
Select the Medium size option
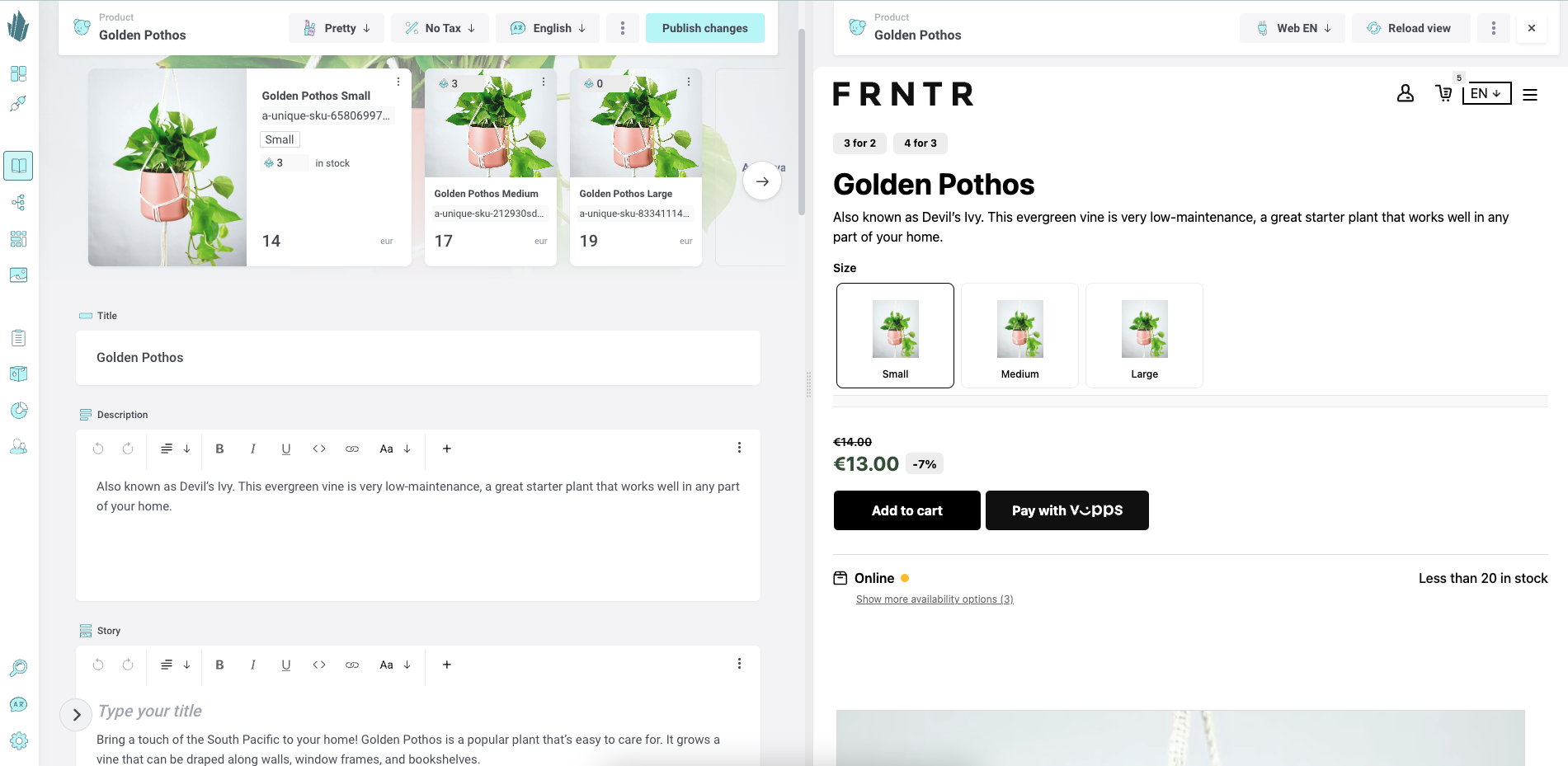1019,336
